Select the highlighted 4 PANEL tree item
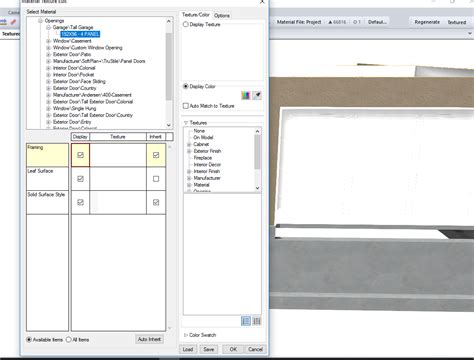 tap(80, 34)
